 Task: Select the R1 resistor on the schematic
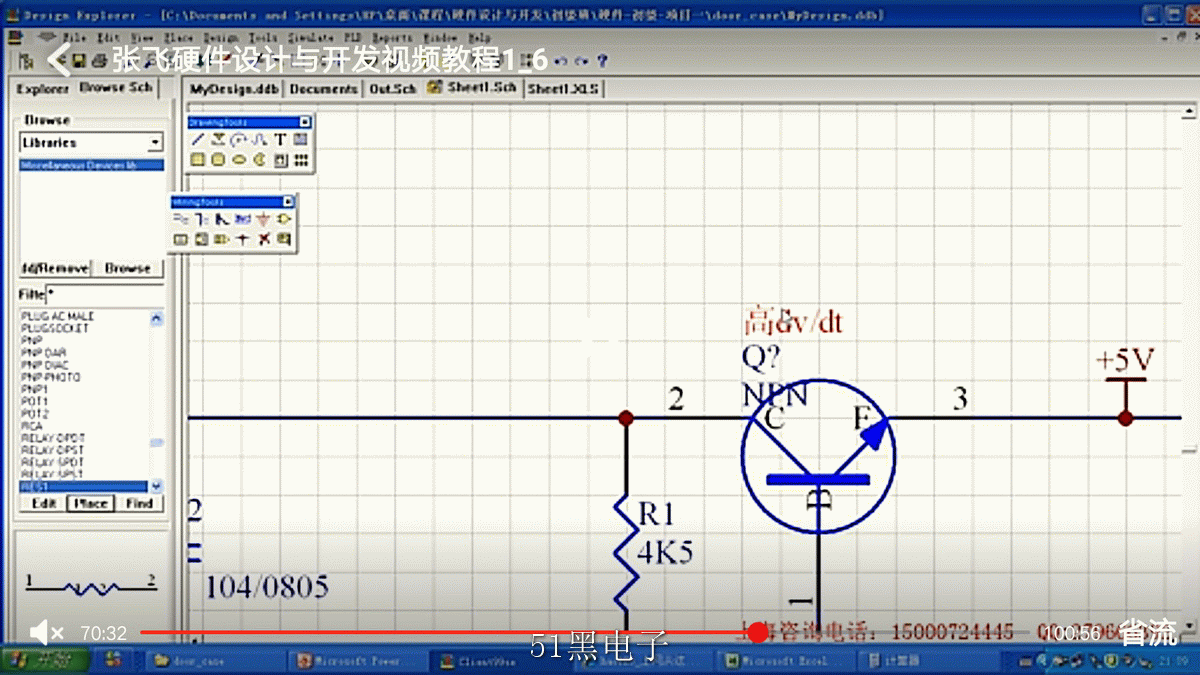[627, 554]
